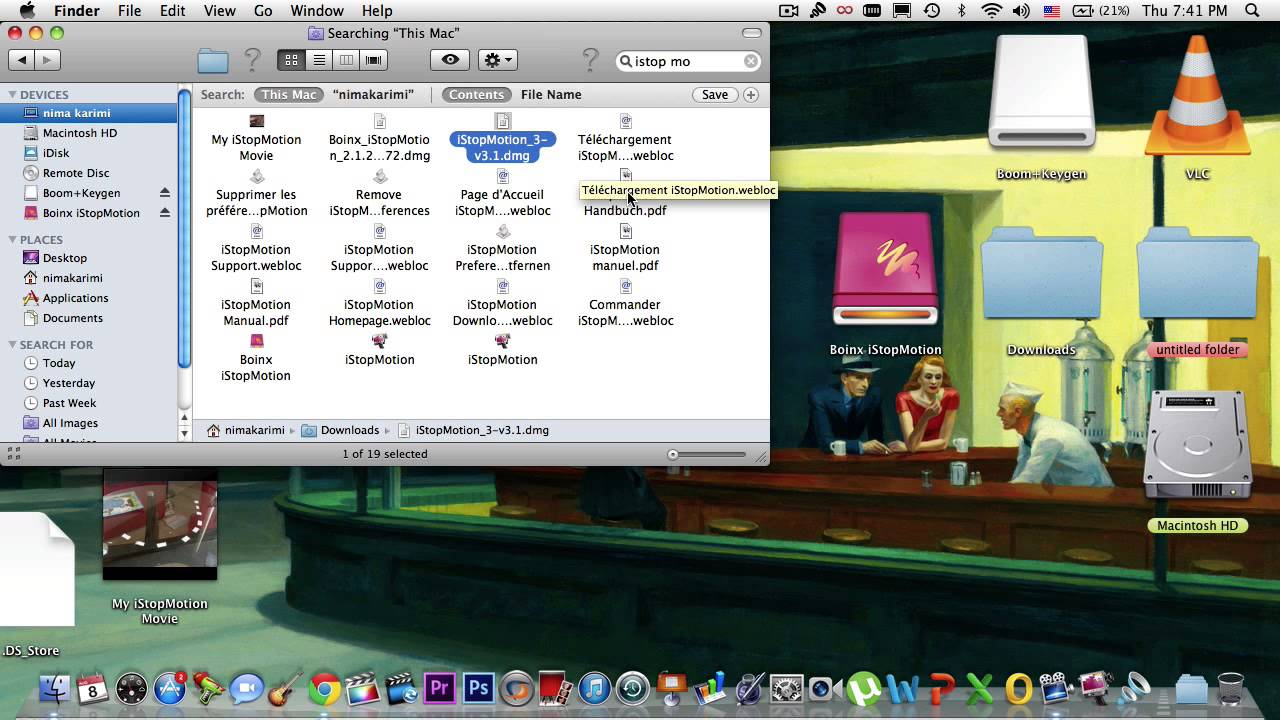Set search scope to This Mac

click(x=289, y=95)
